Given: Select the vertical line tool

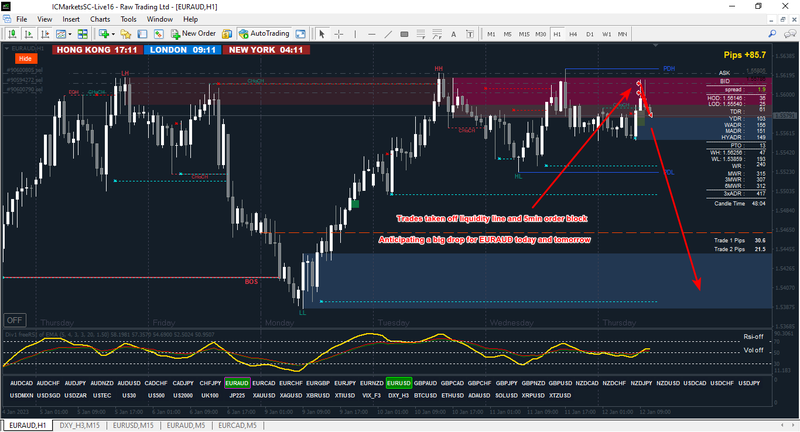Looking at the screenshot, I should [x=355, y=34].
